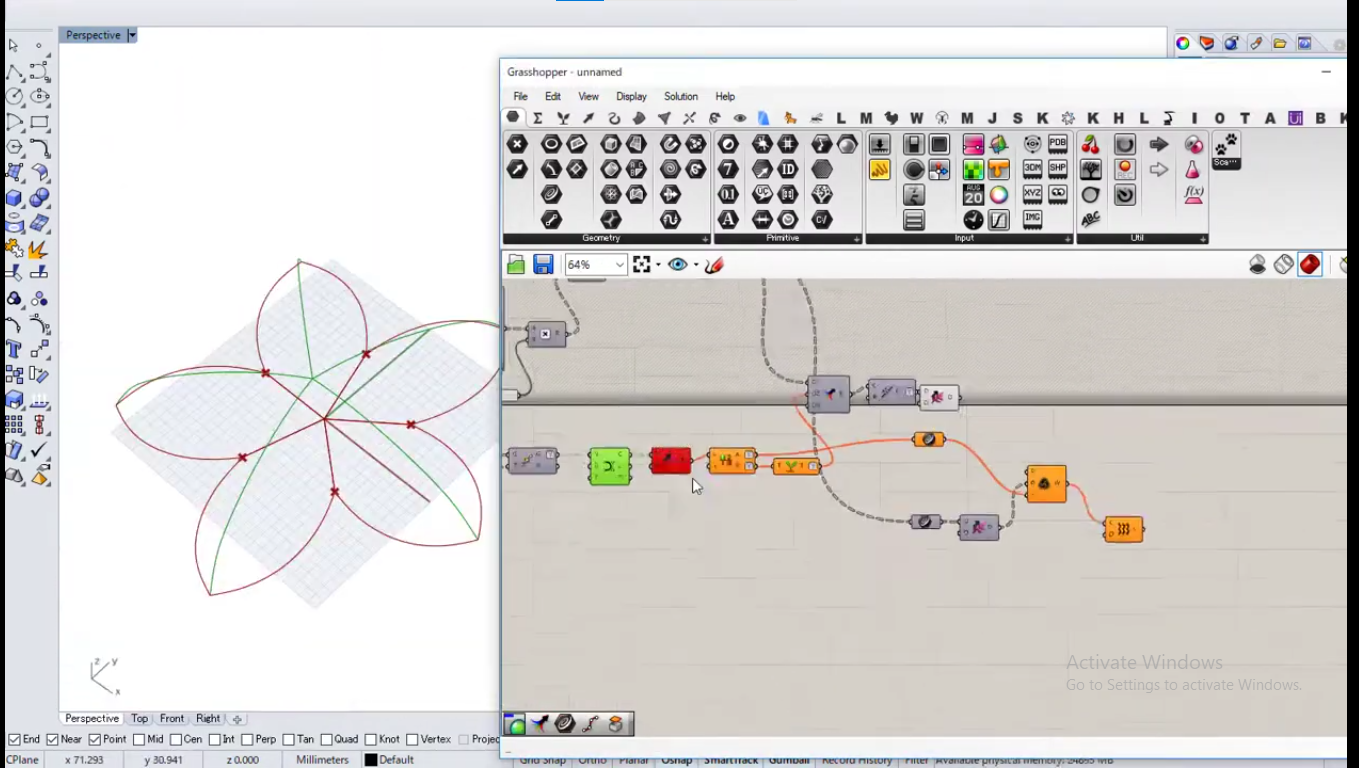Select the Rhino Boolean union spheres tool
The height and width of the screenshot is (768, 1359).
click(40, 198)
